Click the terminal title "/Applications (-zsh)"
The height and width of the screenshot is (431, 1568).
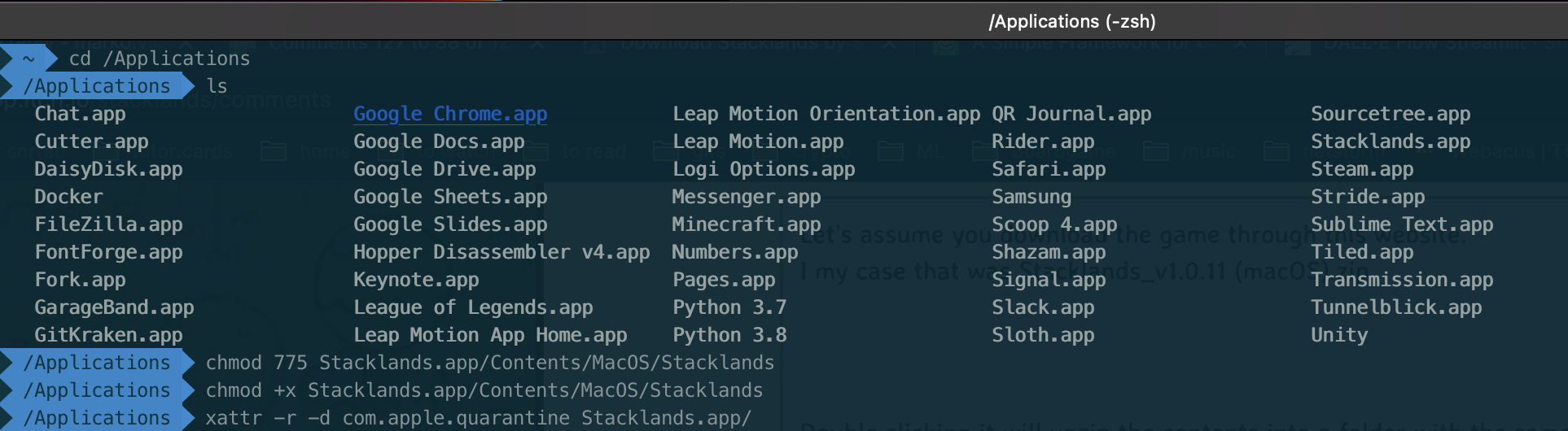pyautogui.click(x=1071, y=21)
